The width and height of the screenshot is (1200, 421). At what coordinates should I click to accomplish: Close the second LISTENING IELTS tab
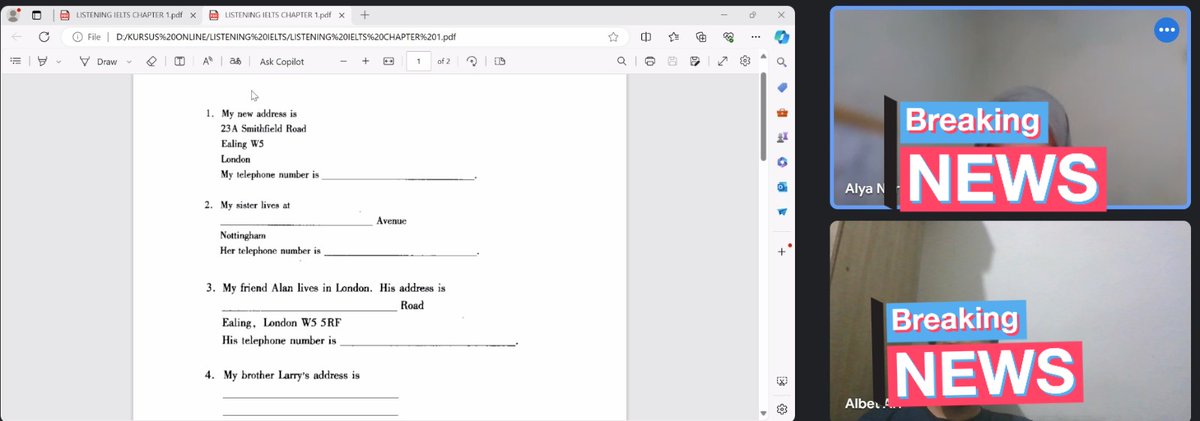click(x=343, y=15)
